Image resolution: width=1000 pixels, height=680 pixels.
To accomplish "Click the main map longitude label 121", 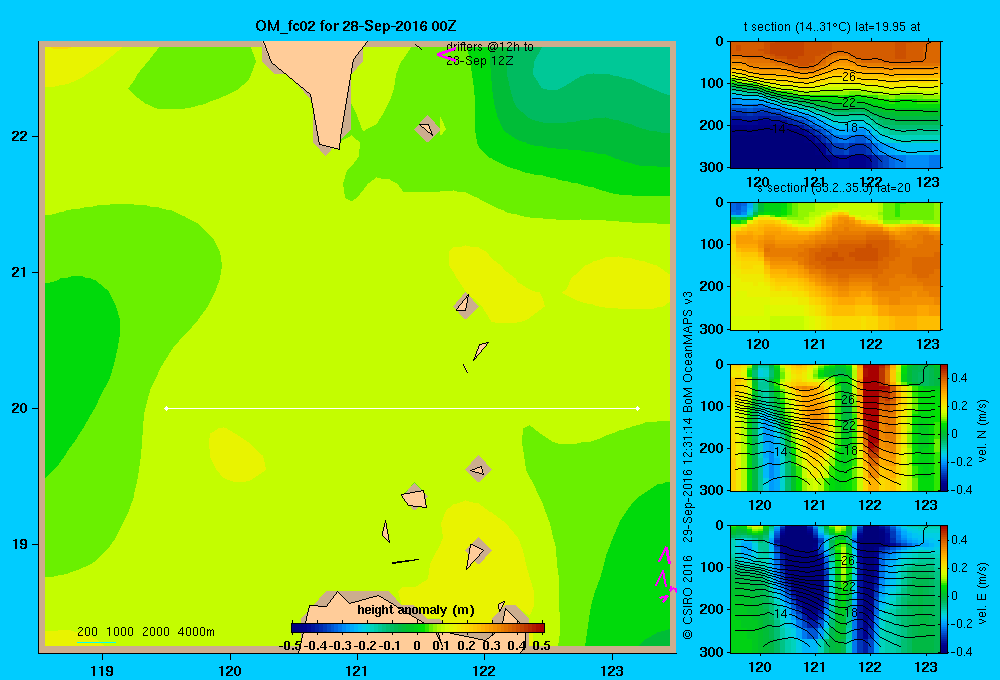I will (x=357, y=670).
